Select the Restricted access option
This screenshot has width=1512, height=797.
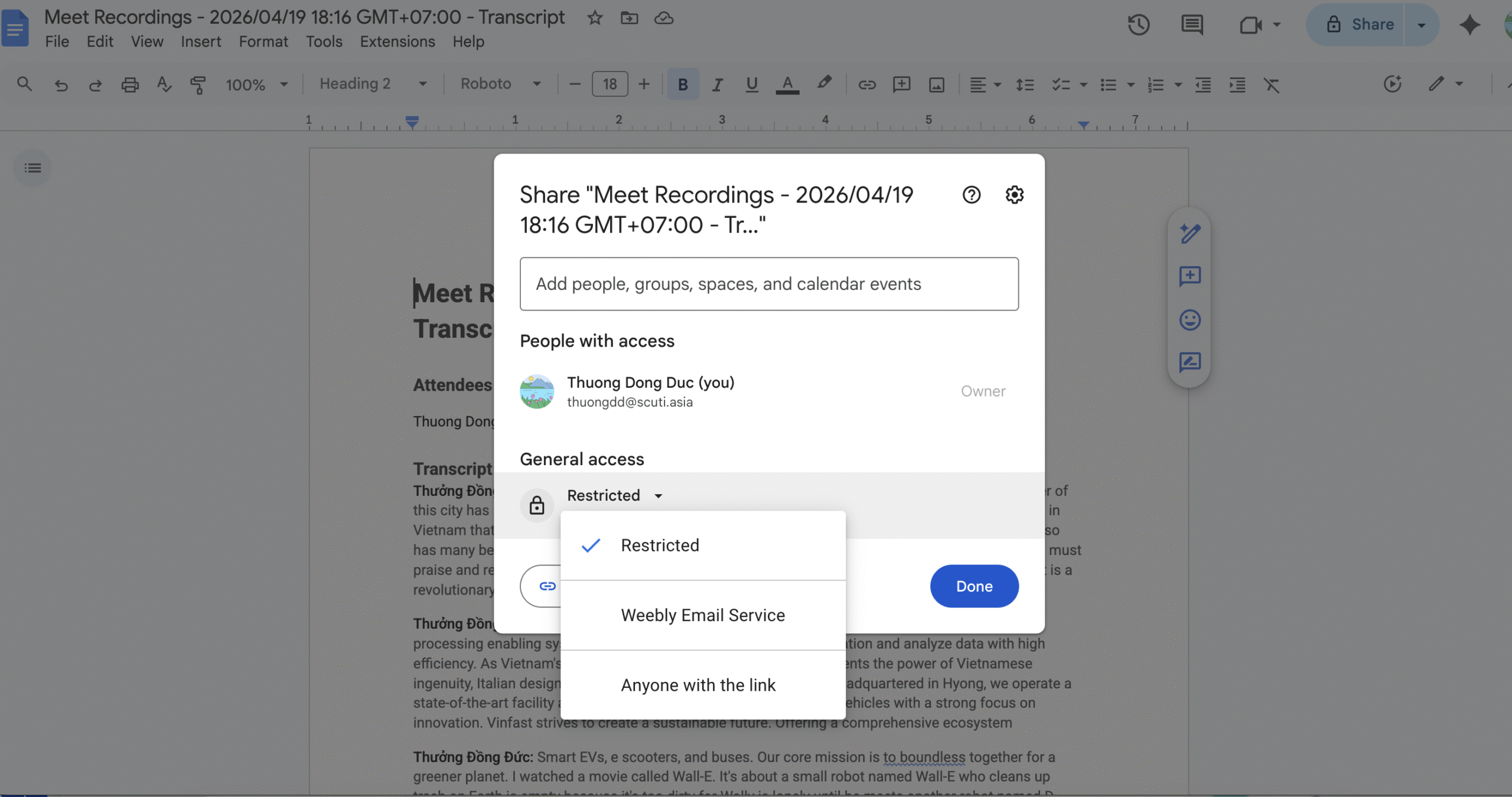(x=659, y=545)
